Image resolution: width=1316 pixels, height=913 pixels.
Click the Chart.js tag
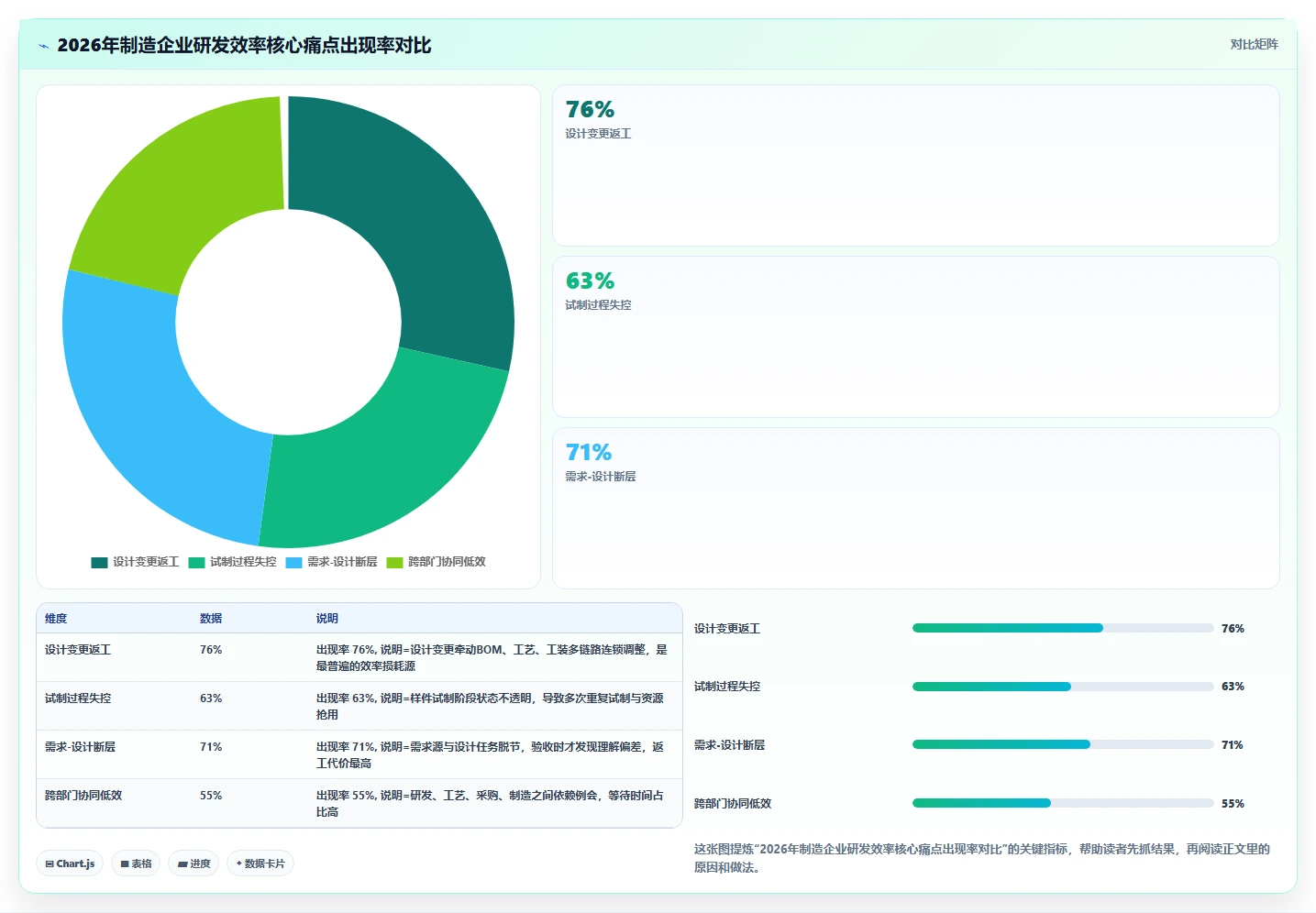coord(70,863)
